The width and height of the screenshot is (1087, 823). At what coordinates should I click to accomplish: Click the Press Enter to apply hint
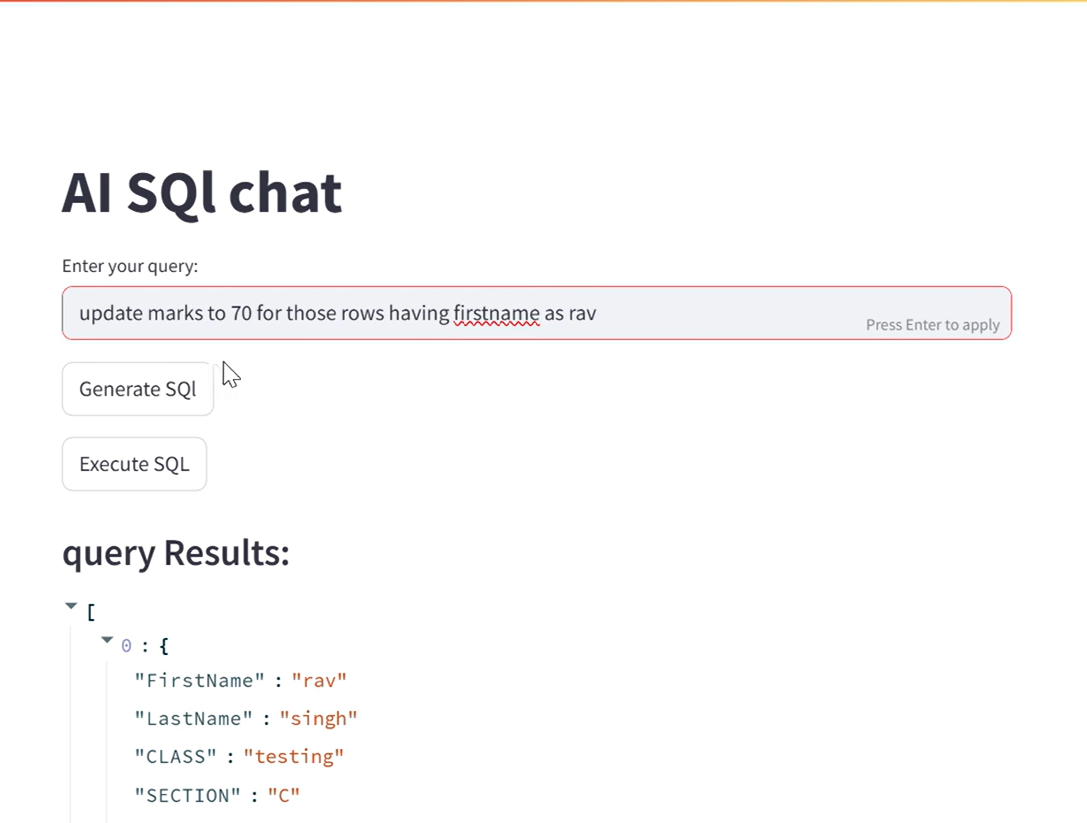point(932,325)
